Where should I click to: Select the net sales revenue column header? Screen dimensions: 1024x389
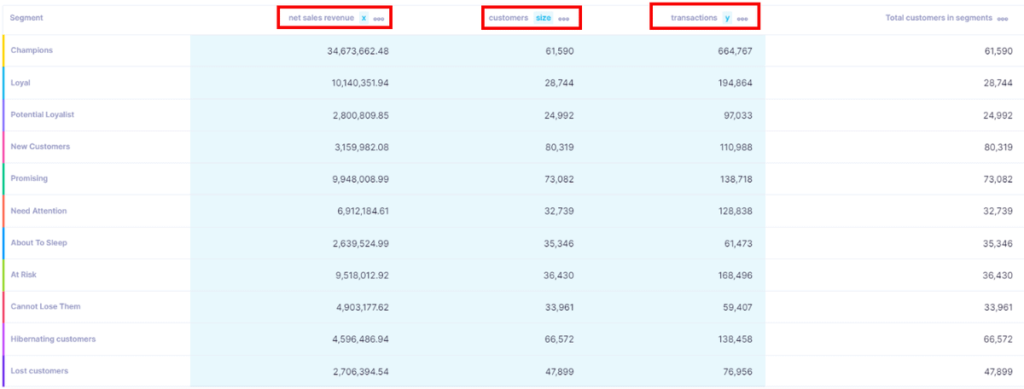(x=321, y=18)
